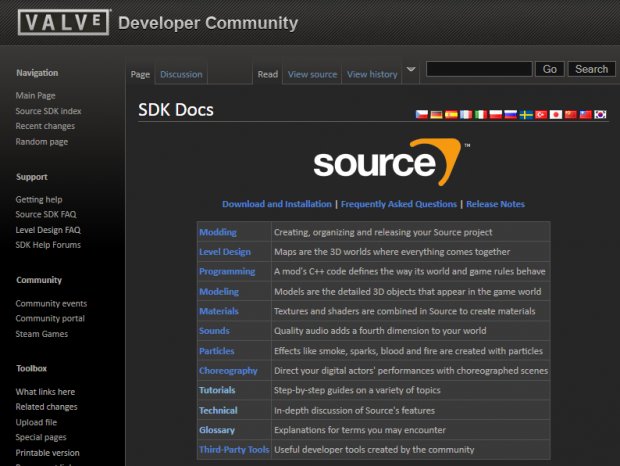Open Community portal link
The width and height of the screenshot is (620, 466).
(x=50, y=319)
